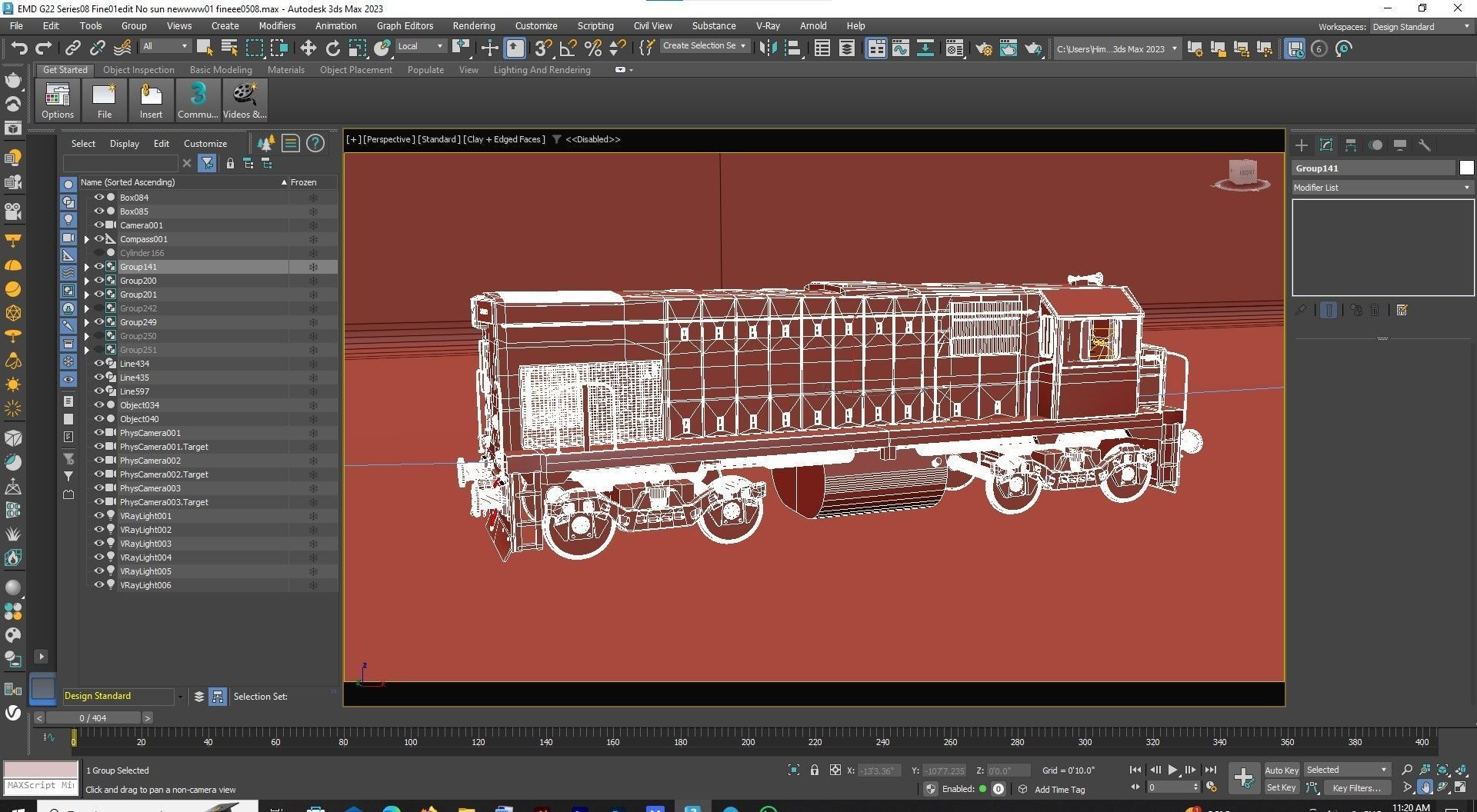Switch to the Object Inspection ribbon tab
The width and height of the screenshot is (1477, 812).
[x=138, y=69]
